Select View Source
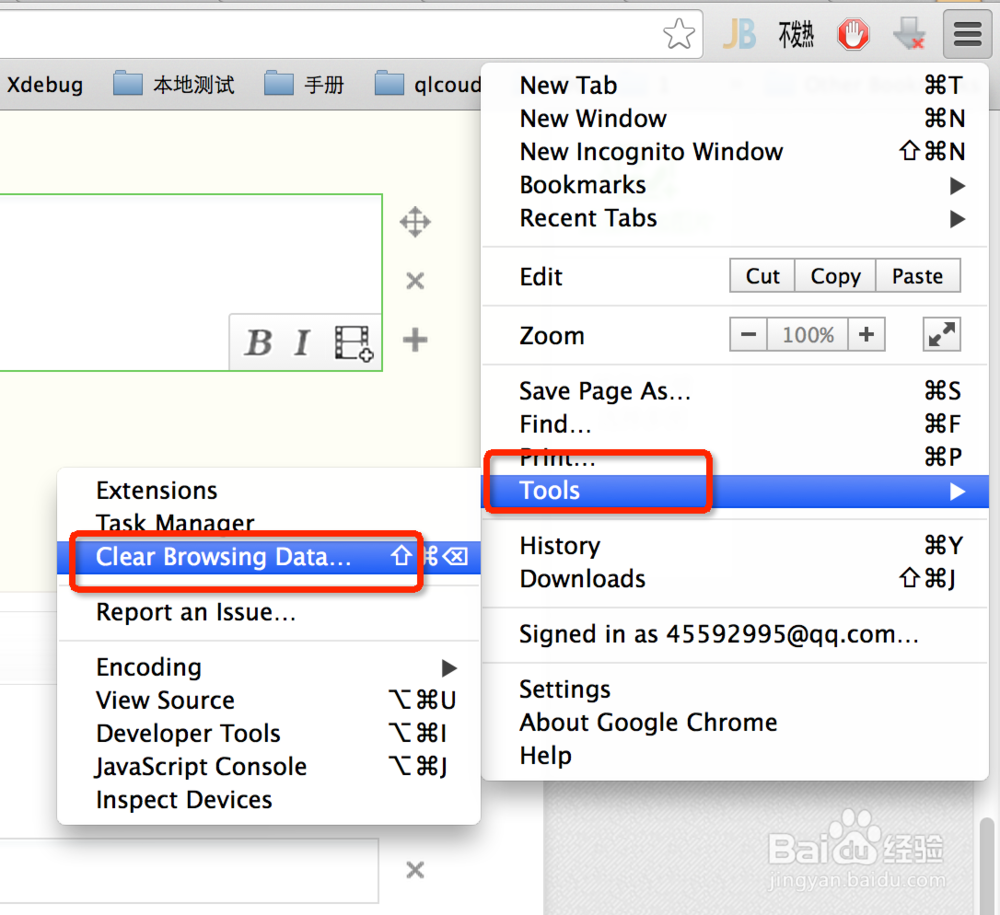Viewport: 1000px width, 915px height. tap(268, 700)
